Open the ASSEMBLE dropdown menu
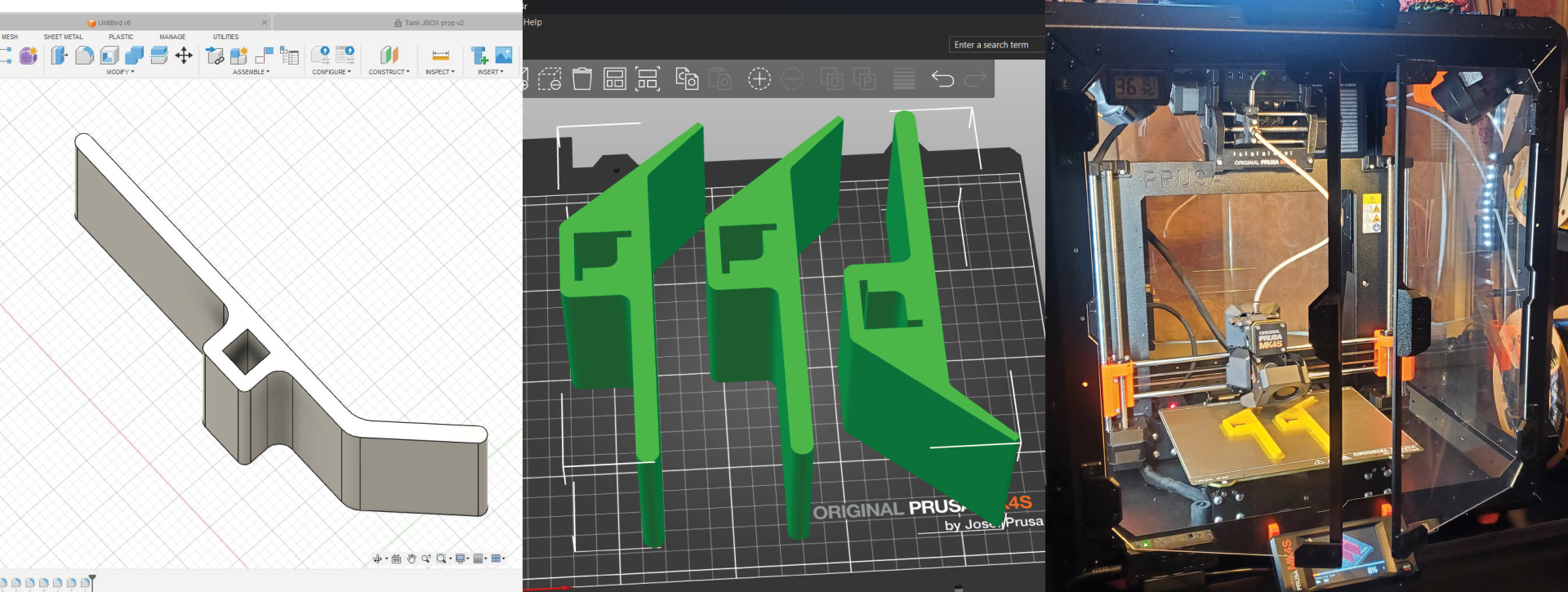 251,72
